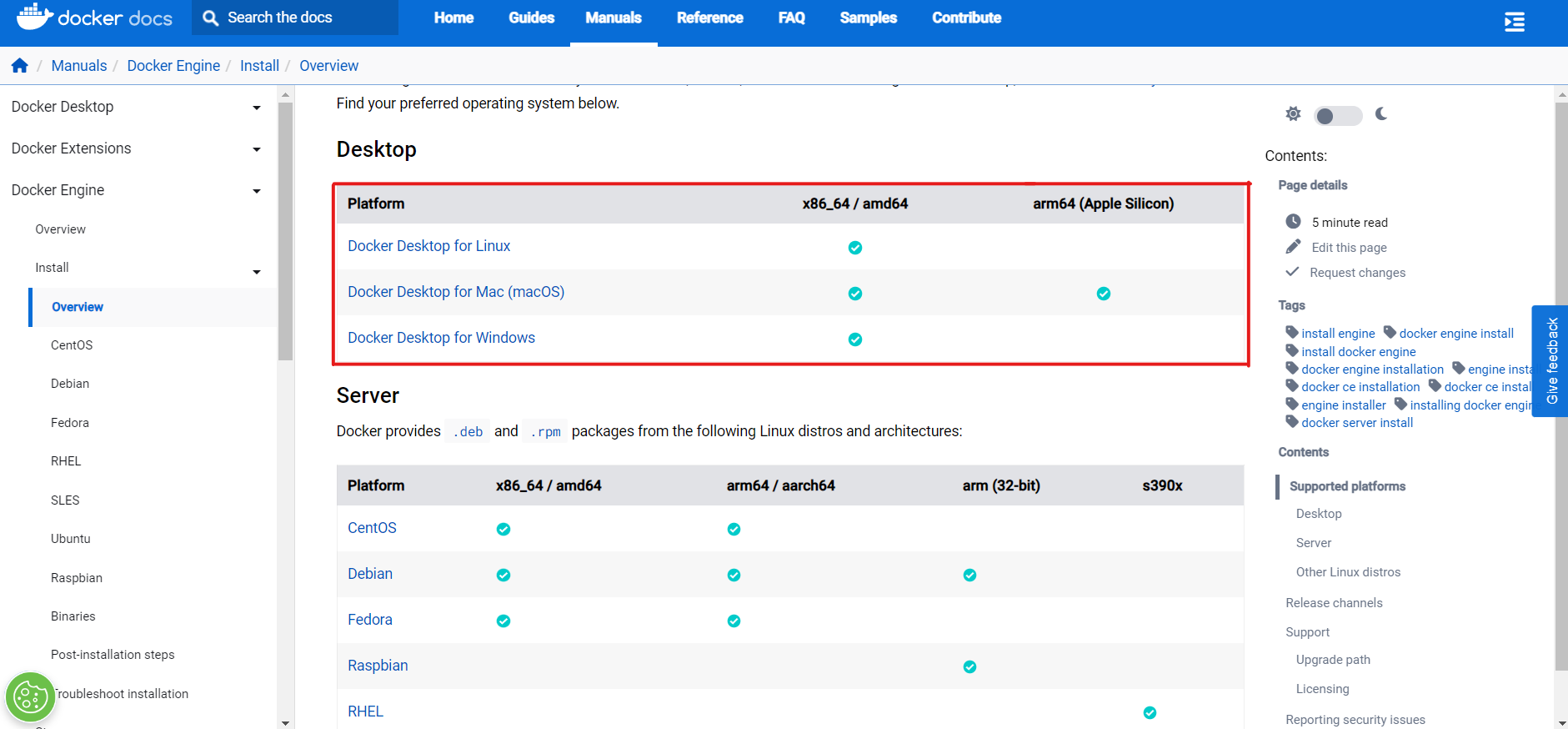Click the page scrollbar up arrow
The image size is (1568, 729).
tap(1561, 95)
